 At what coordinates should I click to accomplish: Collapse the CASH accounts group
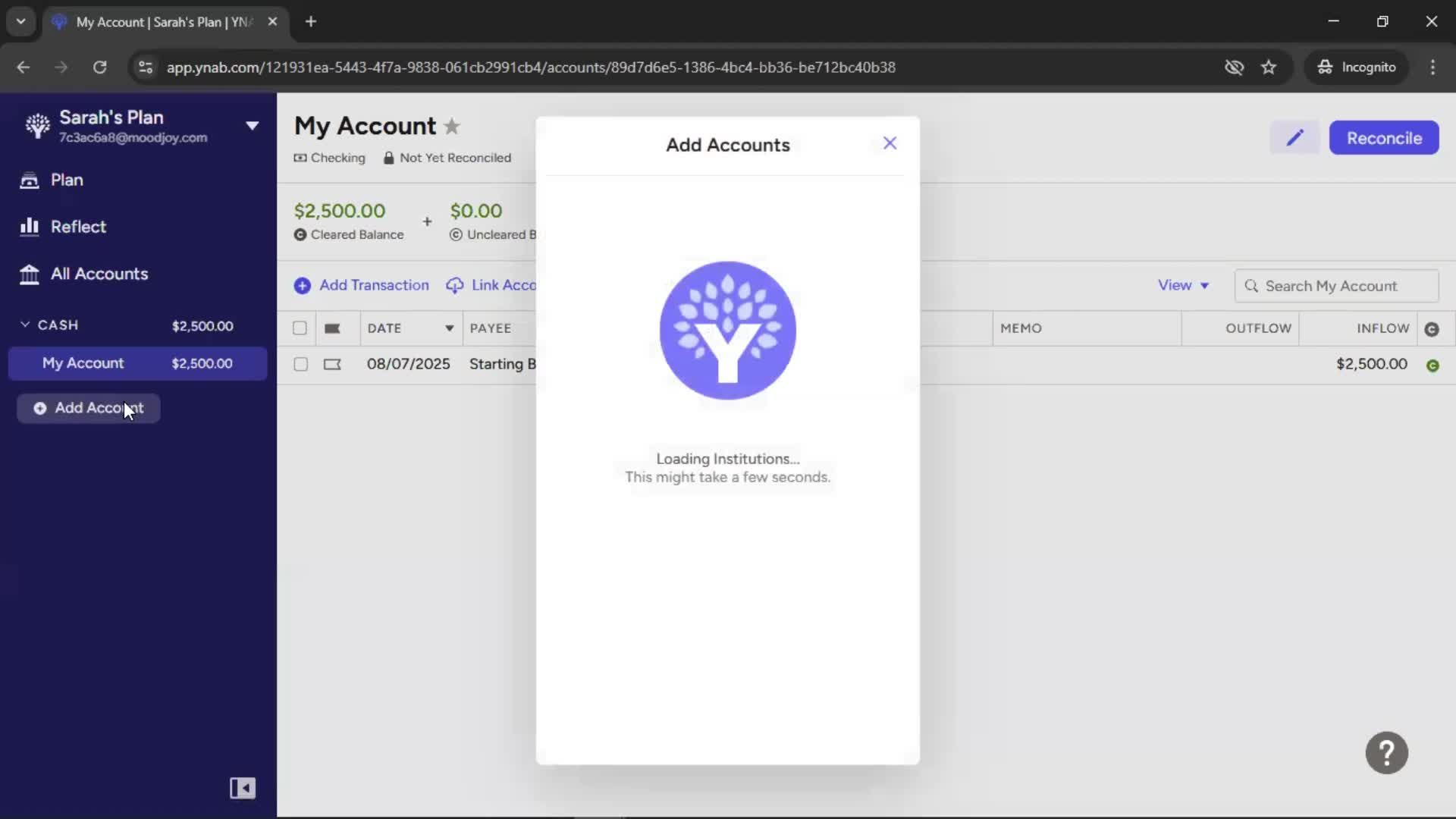pyautogui.click(x=25, y=325)
